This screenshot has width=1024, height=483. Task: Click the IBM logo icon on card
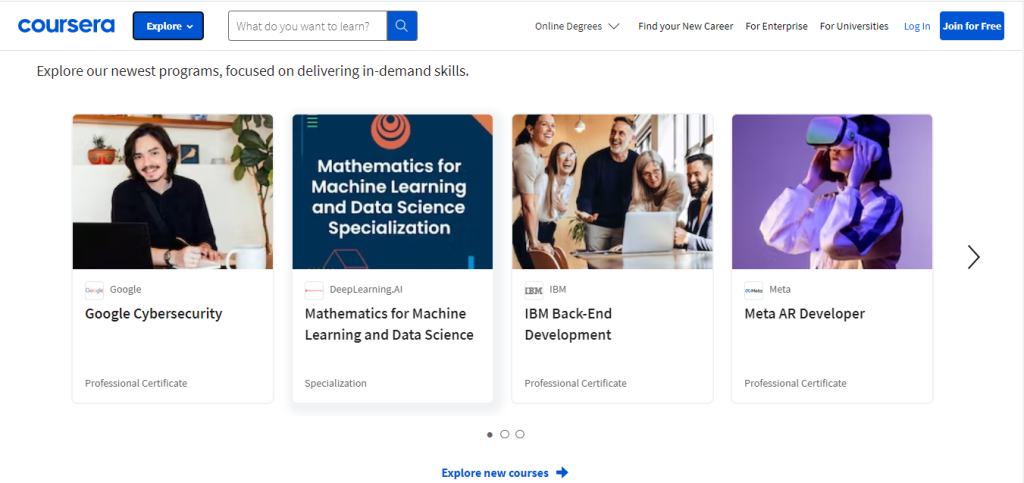[x=534, y=290]
